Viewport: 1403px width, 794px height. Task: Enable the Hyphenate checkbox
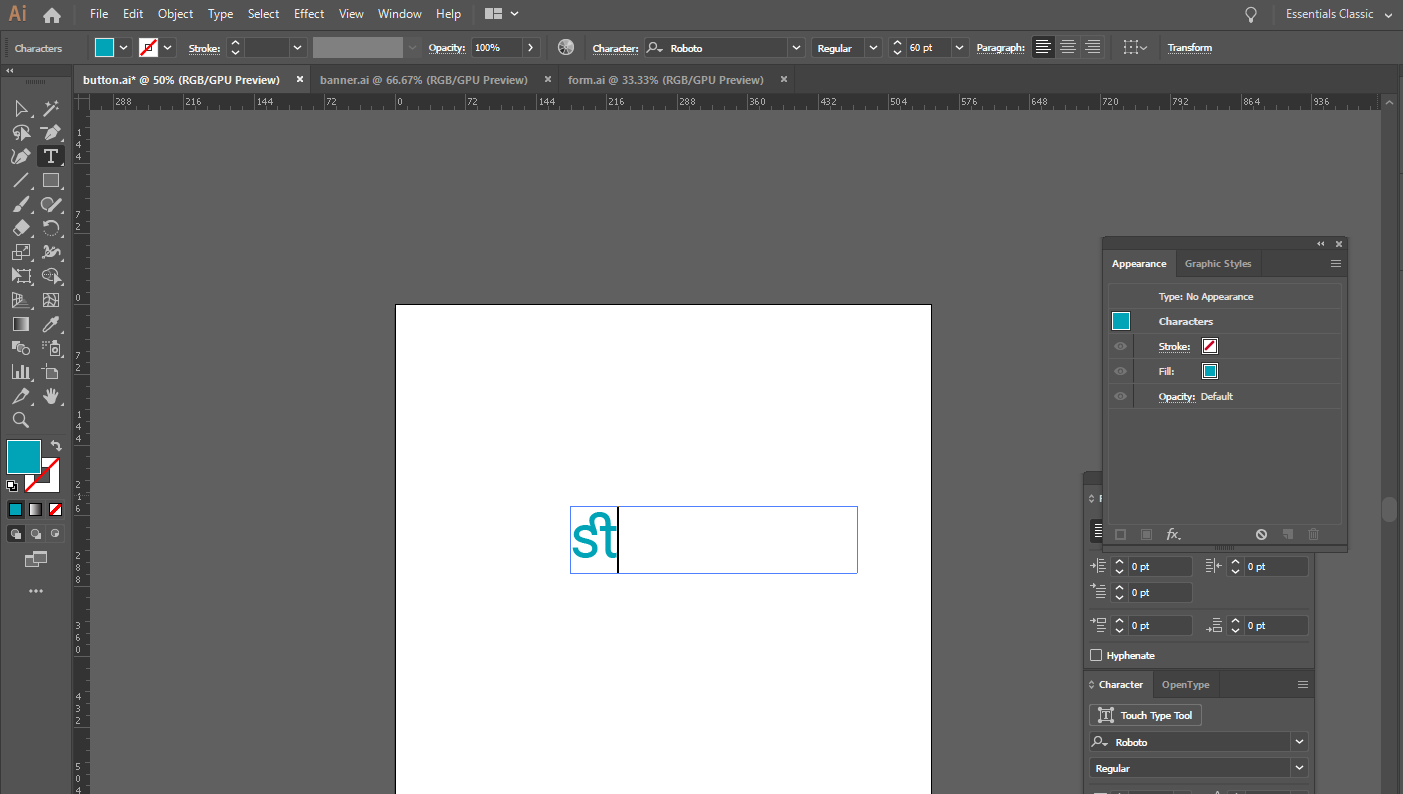point(1096,655)
